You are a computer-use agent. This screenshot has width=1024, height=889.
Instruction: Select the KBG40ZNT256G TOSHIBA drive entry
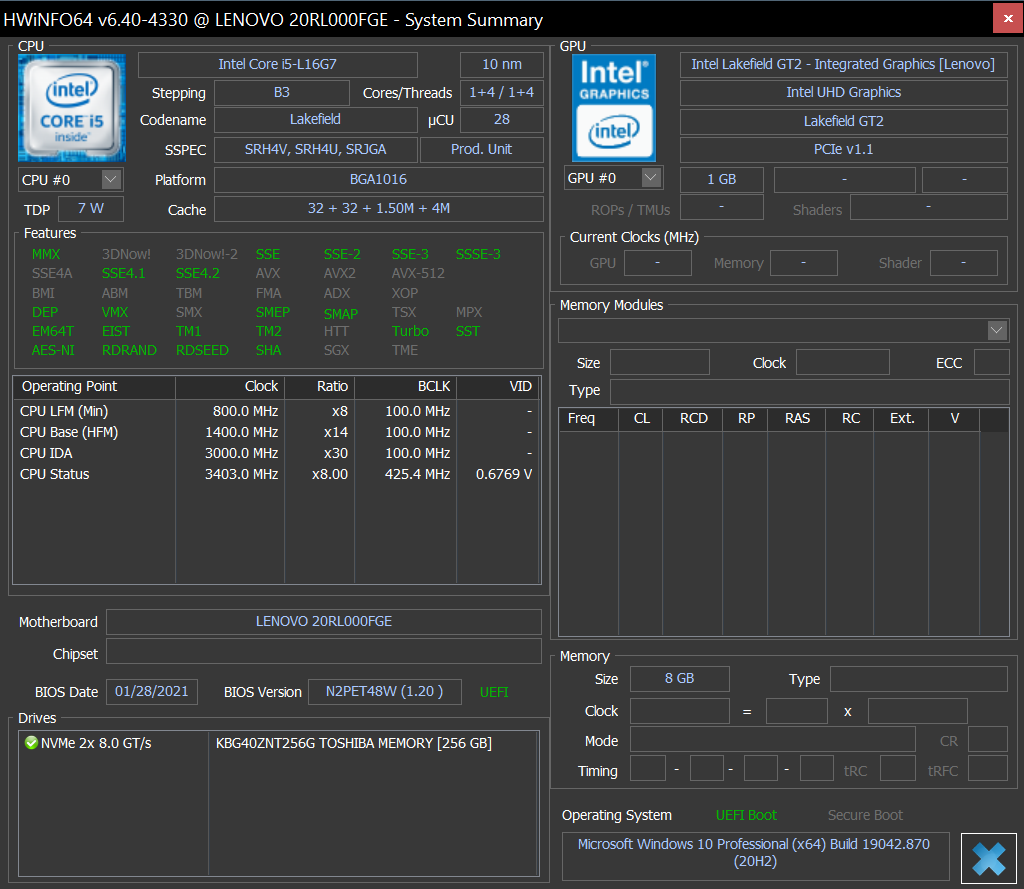354,743
